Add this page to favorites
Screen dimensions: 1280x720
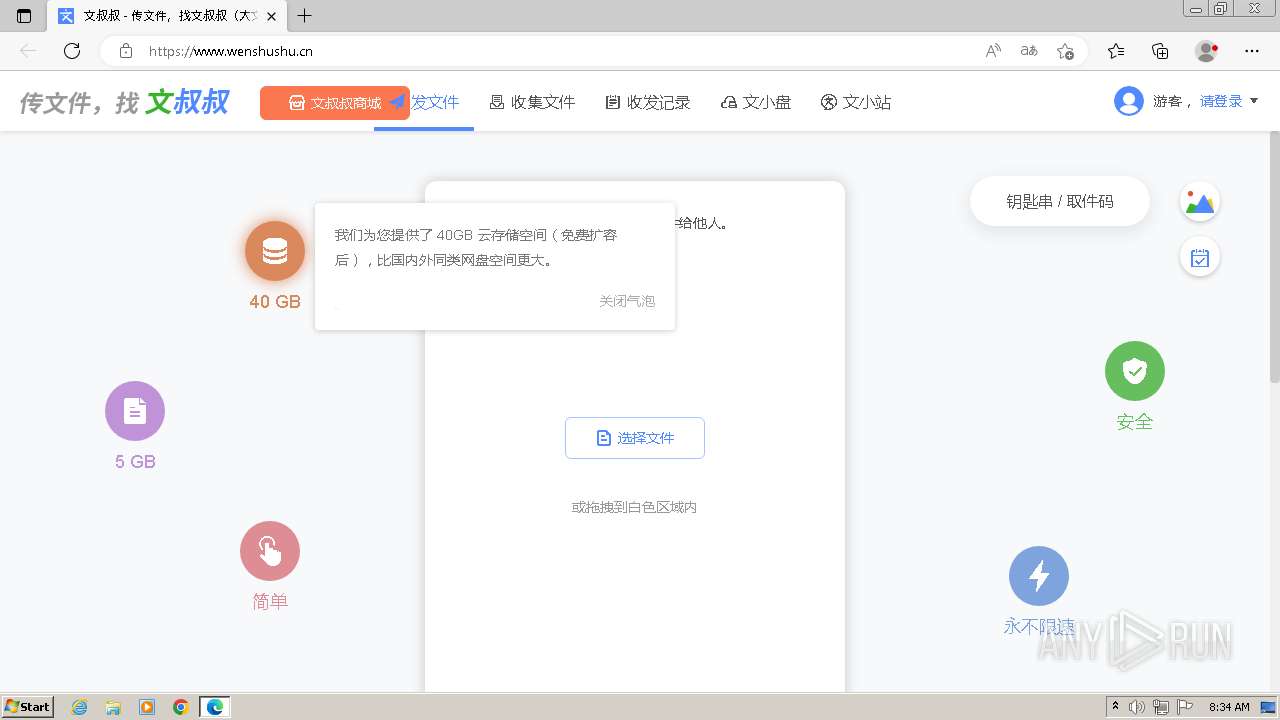point(1065,51)
